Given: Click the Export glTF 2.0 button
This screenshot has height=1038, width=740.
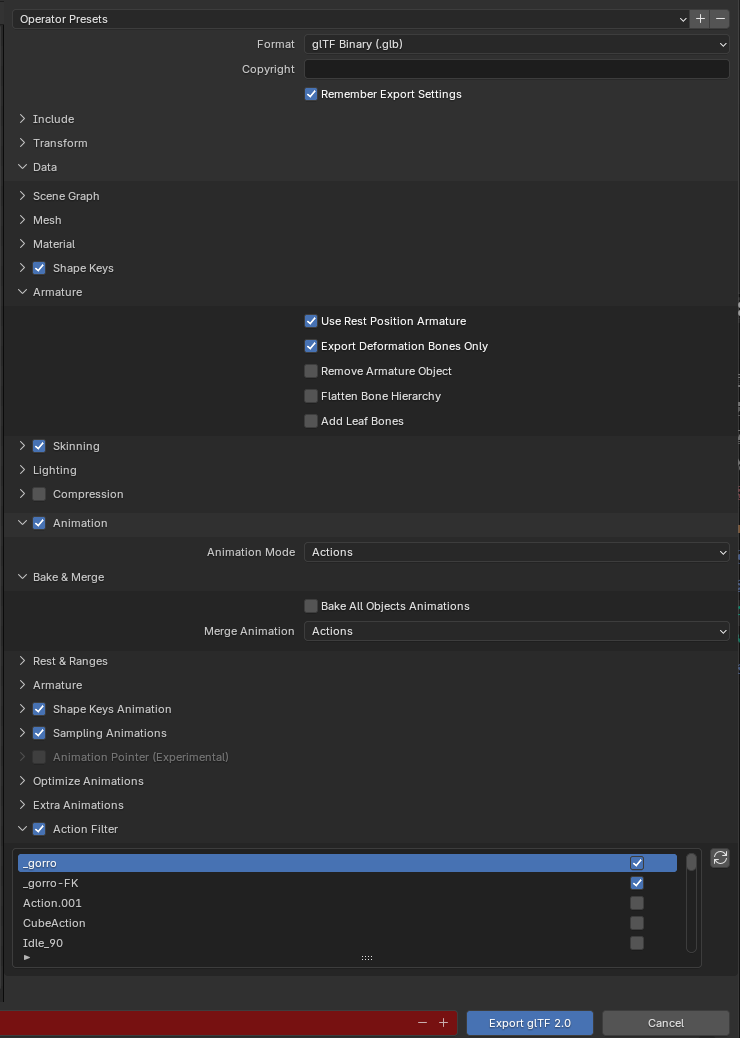Looking at the screenshot, I should pyautogui.click(x=530, y=1023).
